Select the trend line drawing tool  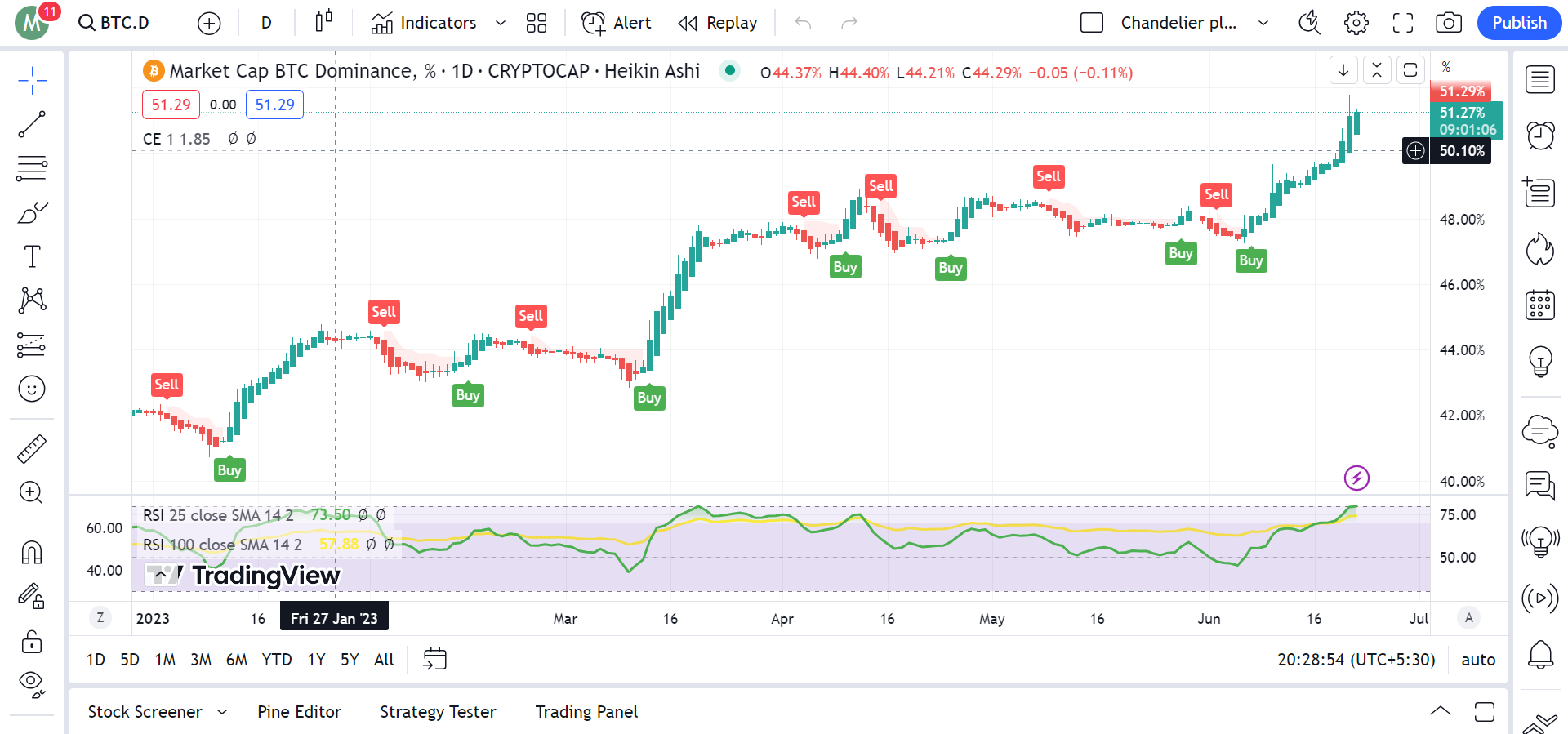[x=32, y=125]
